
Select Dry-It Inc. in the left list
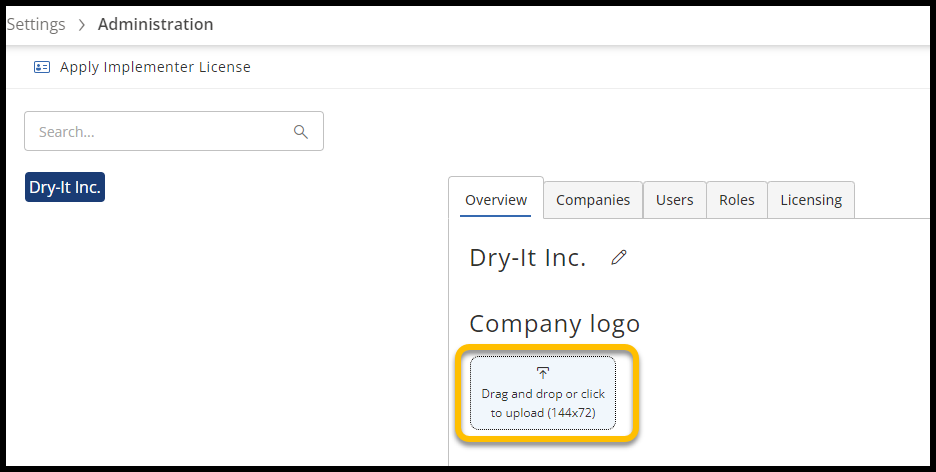click(x=65, y=187)
